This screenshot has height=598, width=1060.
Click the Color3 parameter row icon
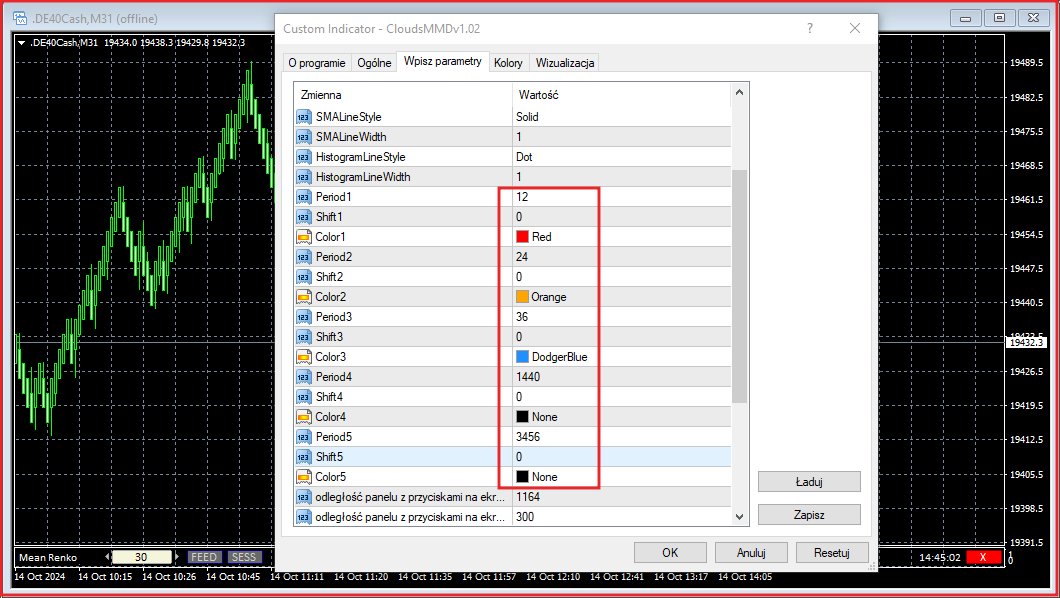(303, 357)
